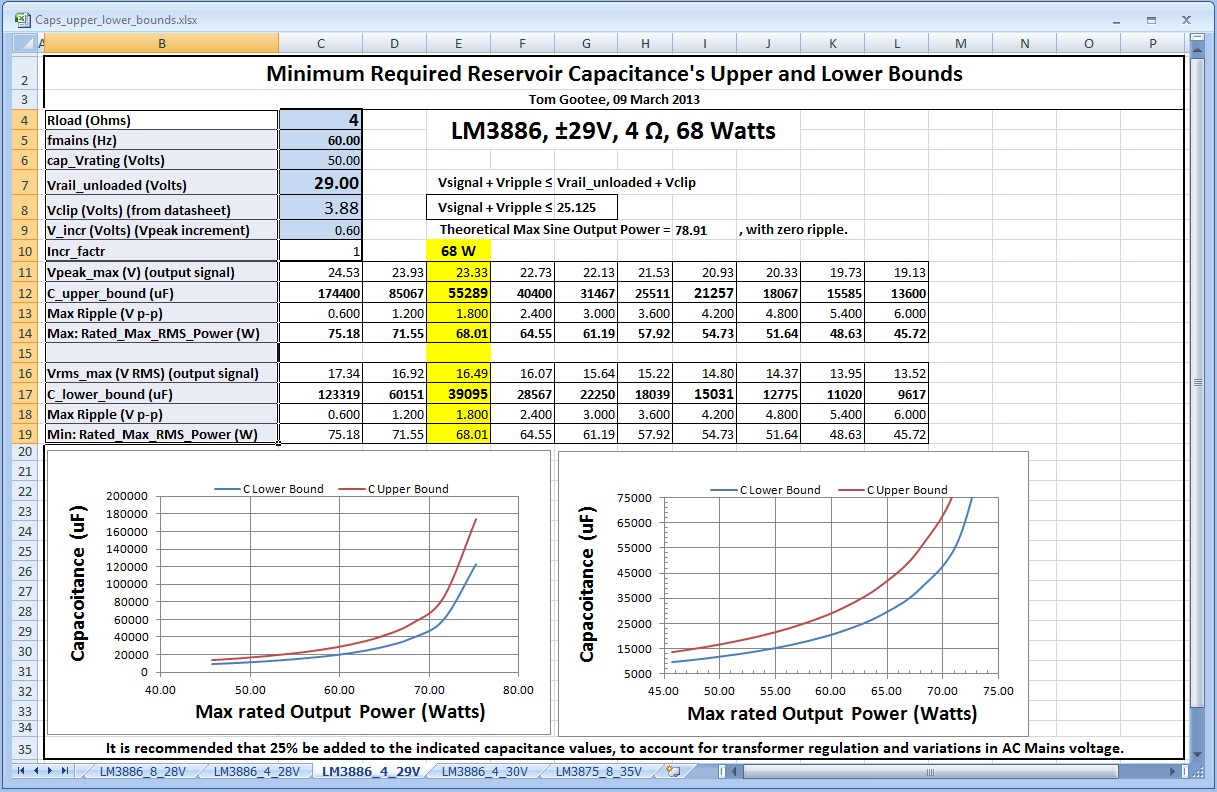Click C_lower_bound value 9617

pyautogui.click(x=896, y=394)
